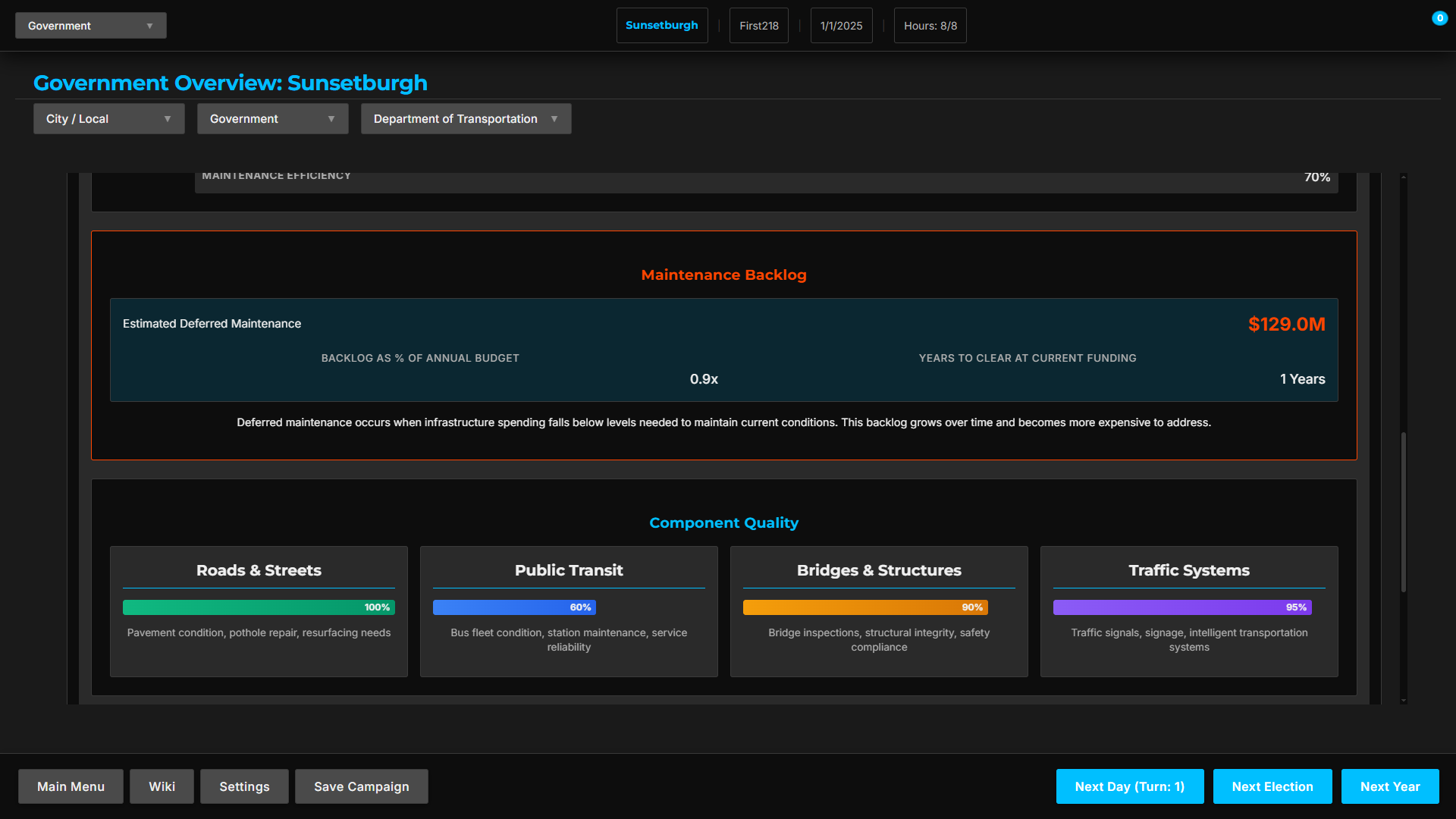This screenshot has height=819, width=1456.
Task: Open the Wiki
Action: tap(162, 786)
